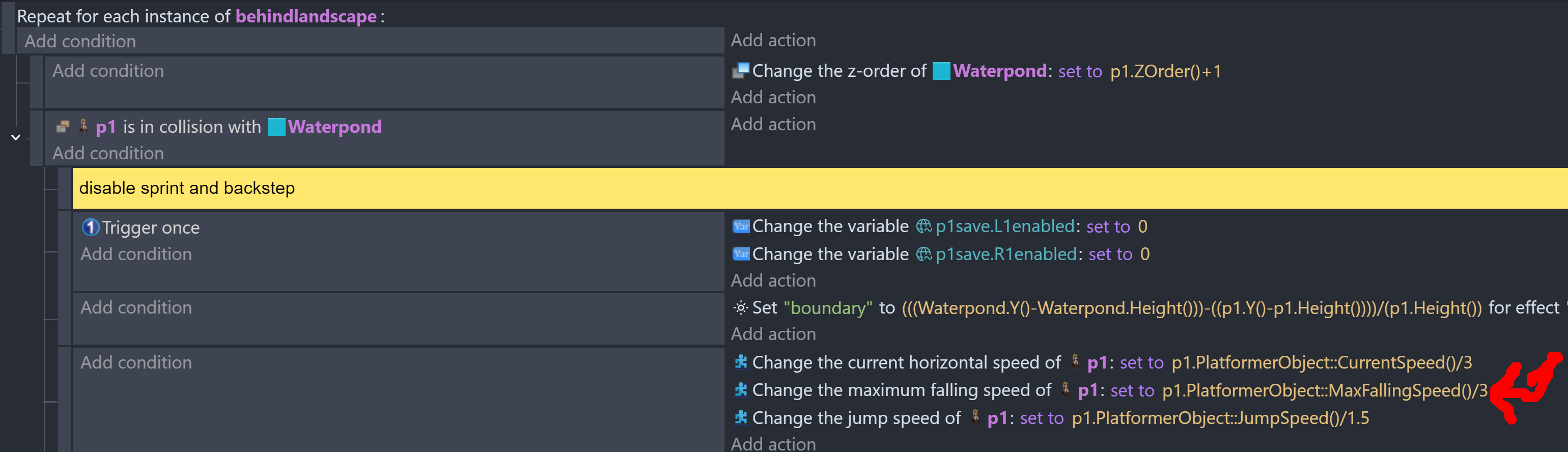The image size is (1568, 452).
Task: Click the p1.PlatformerObject::MaxFallingSpeed()/3 expression
Action: click(1325, 390)
